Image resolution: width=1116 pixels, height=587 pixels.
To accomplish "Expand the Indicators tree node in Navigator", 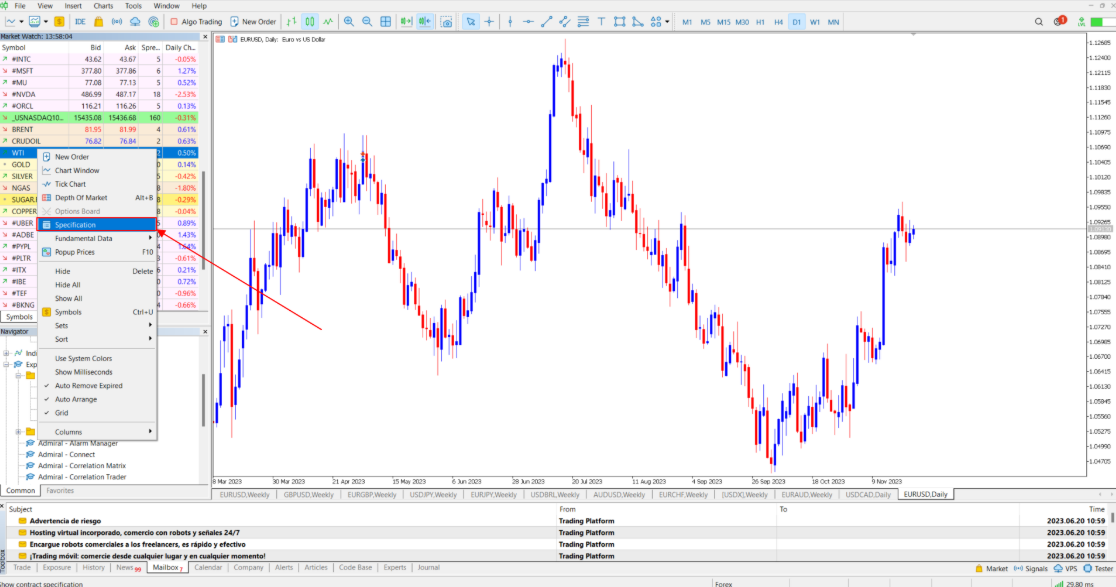I will click(x=6, y=353).
